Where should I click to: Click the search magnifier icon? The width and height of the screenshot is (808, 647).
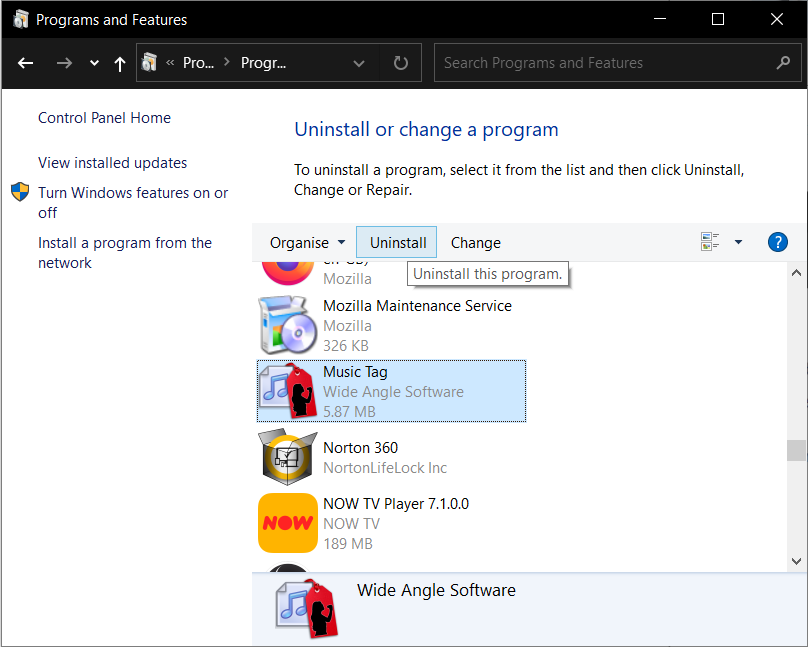(x=783, y=63)
